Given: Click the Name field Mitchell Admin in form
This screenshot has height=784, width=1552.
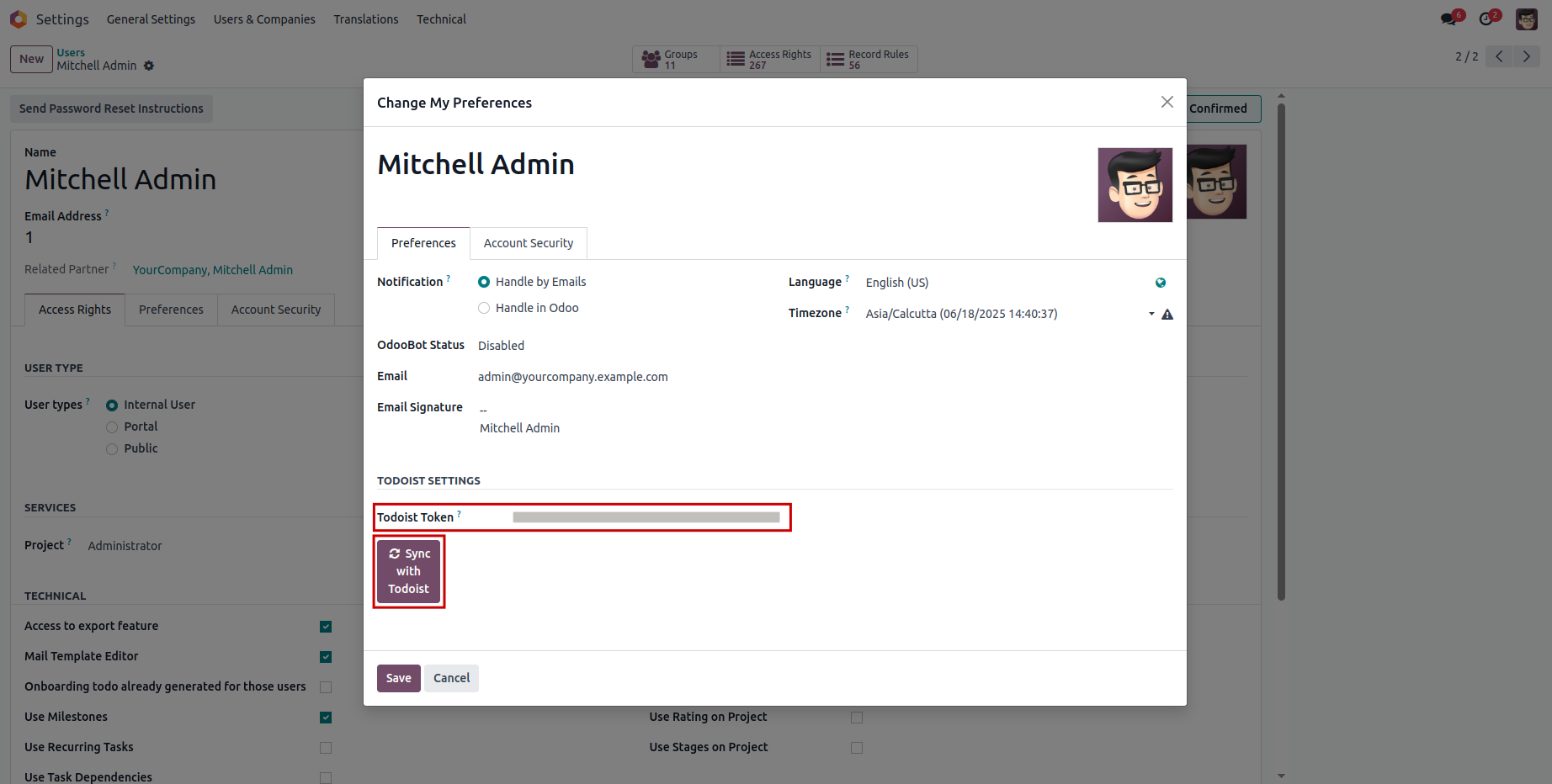Looking at the screenshot, I should tap(120, 179).
